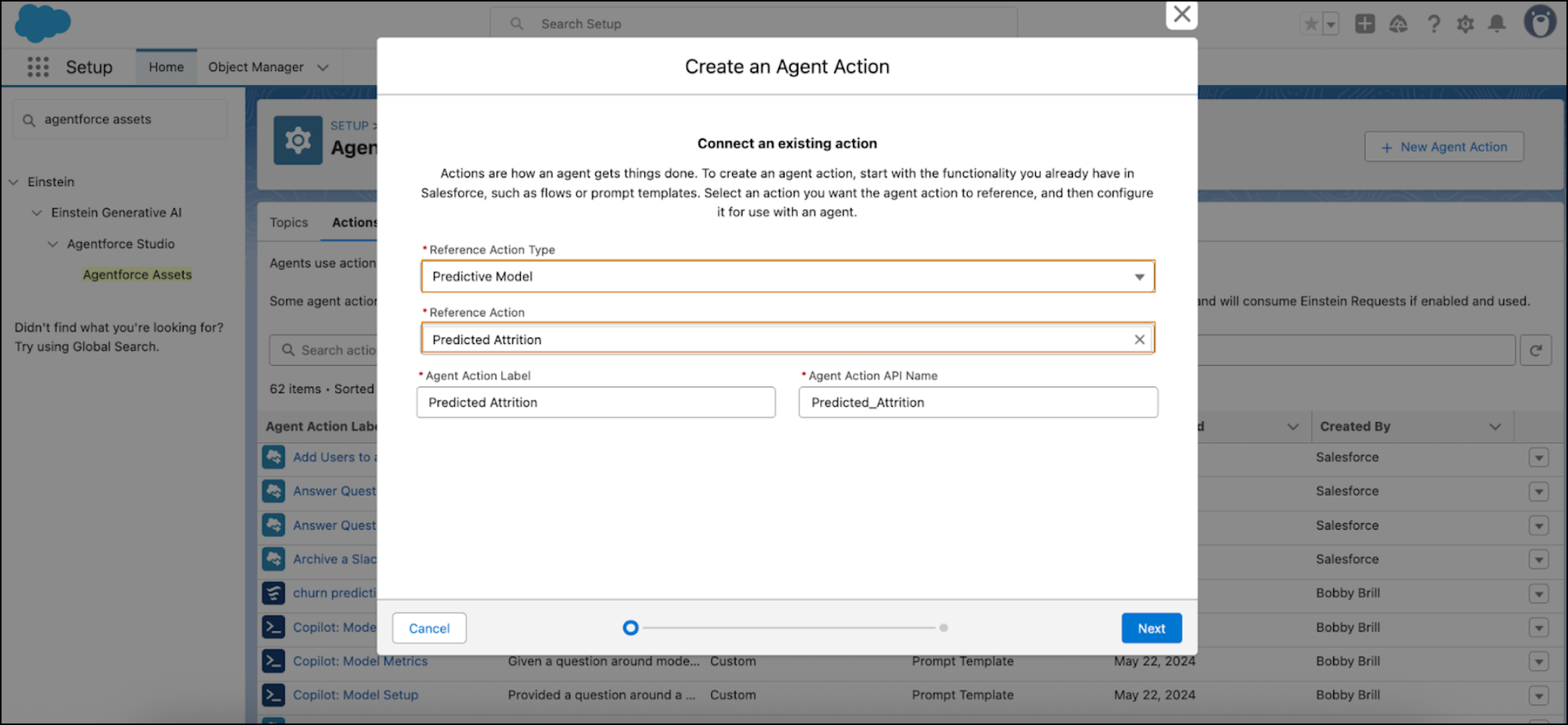Click Bobby Brill in churn prediction row
This screenshot has height=725, width=1568.
(x=1347, y=593)
